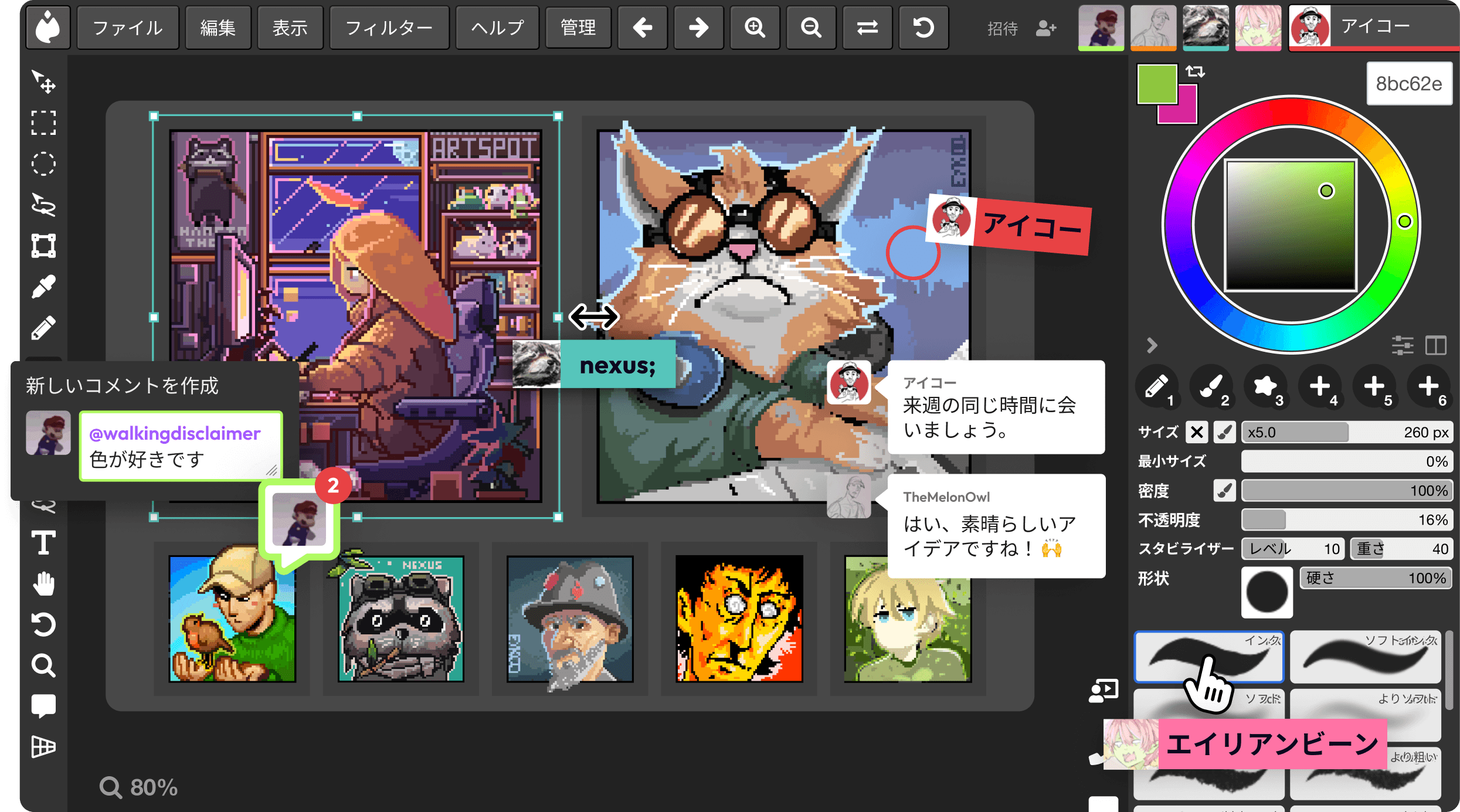Screen dimensions: 1460x812
Task: Select the rectangular marquee selection tool
Action: [x=43, y=123]
